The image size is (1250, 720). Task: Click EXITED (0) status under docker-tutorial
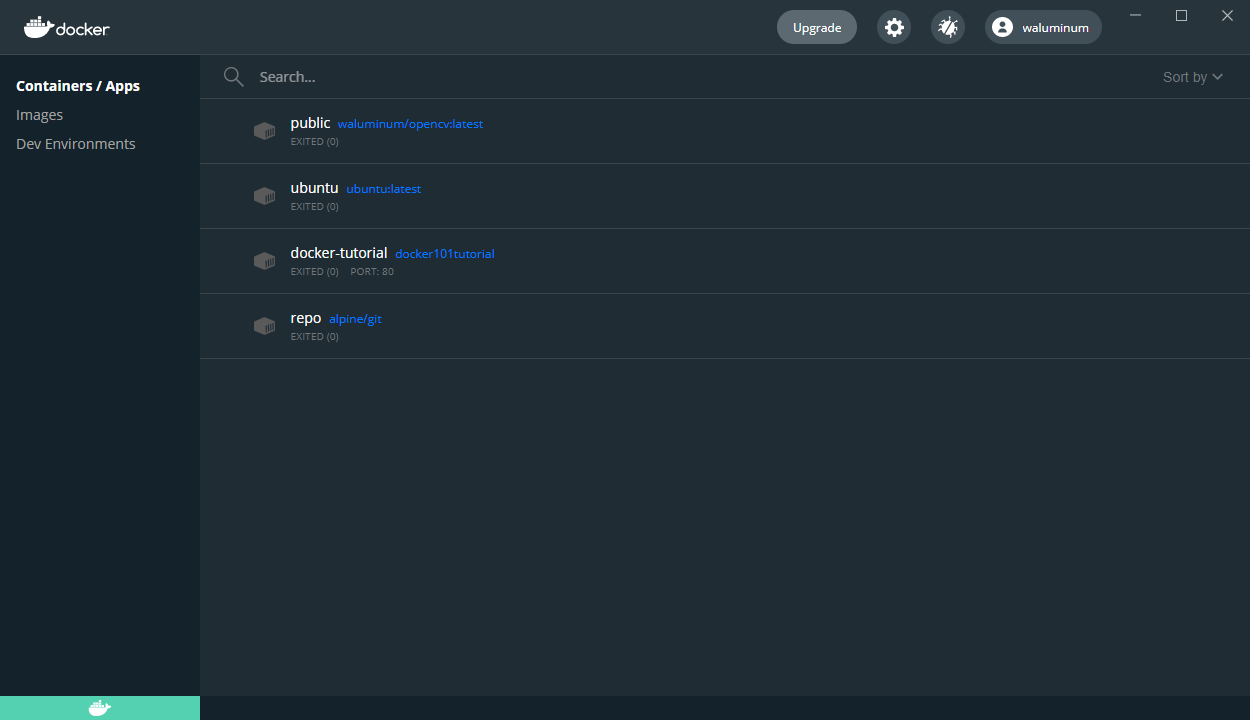tap(315, 272)
